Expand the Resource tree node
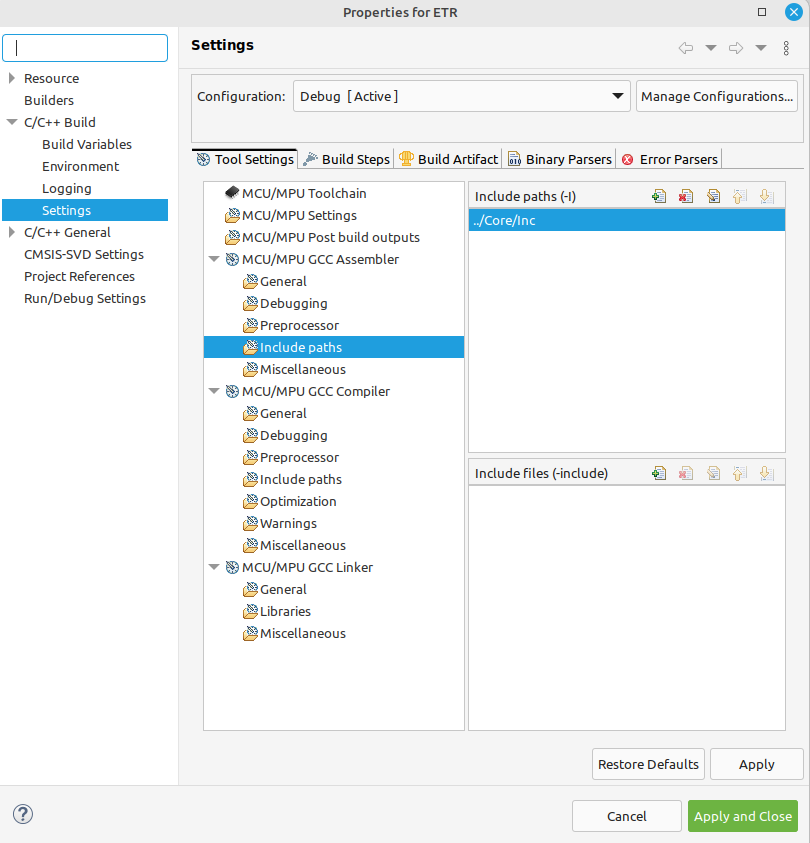This screenshot has height=843, width=810. [12, 78]
